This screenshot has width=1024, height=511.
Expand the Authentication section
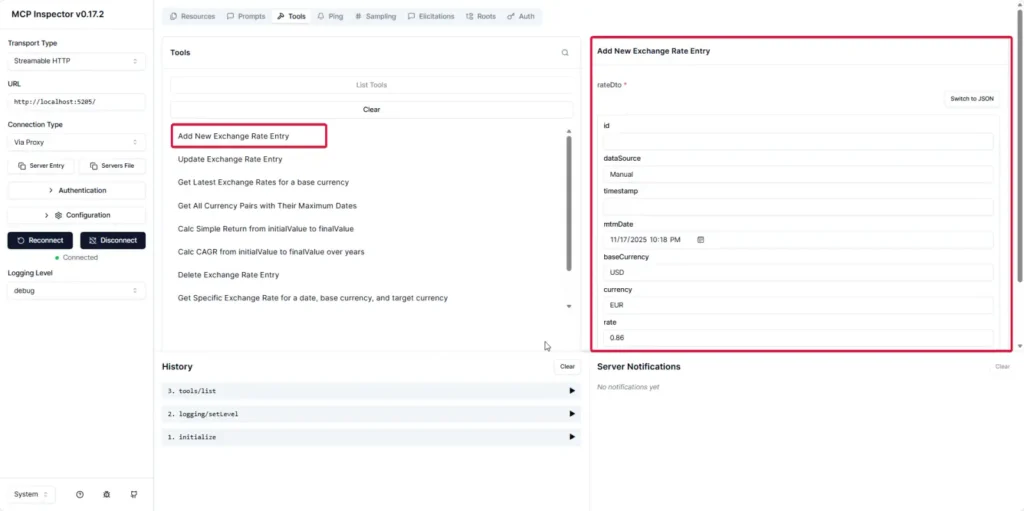click(x=76, y=190)
